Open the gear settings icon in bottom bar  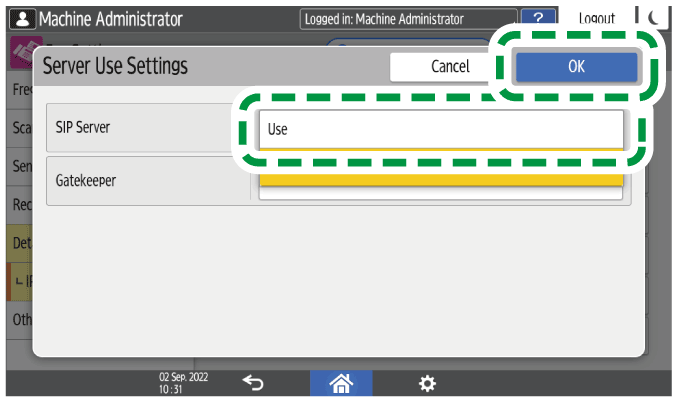[x=427, y=383]
